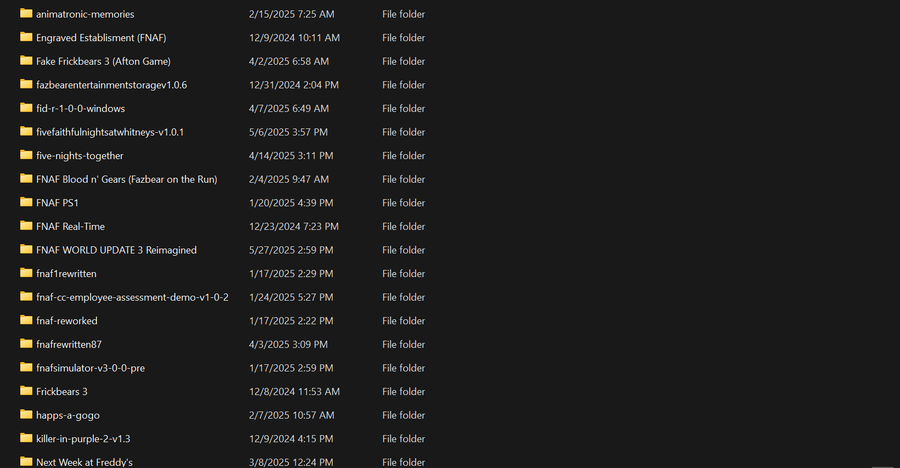Click the five-nights-together folder icon
The height and width of the screenshot is (468, 900).
(26, 155)
